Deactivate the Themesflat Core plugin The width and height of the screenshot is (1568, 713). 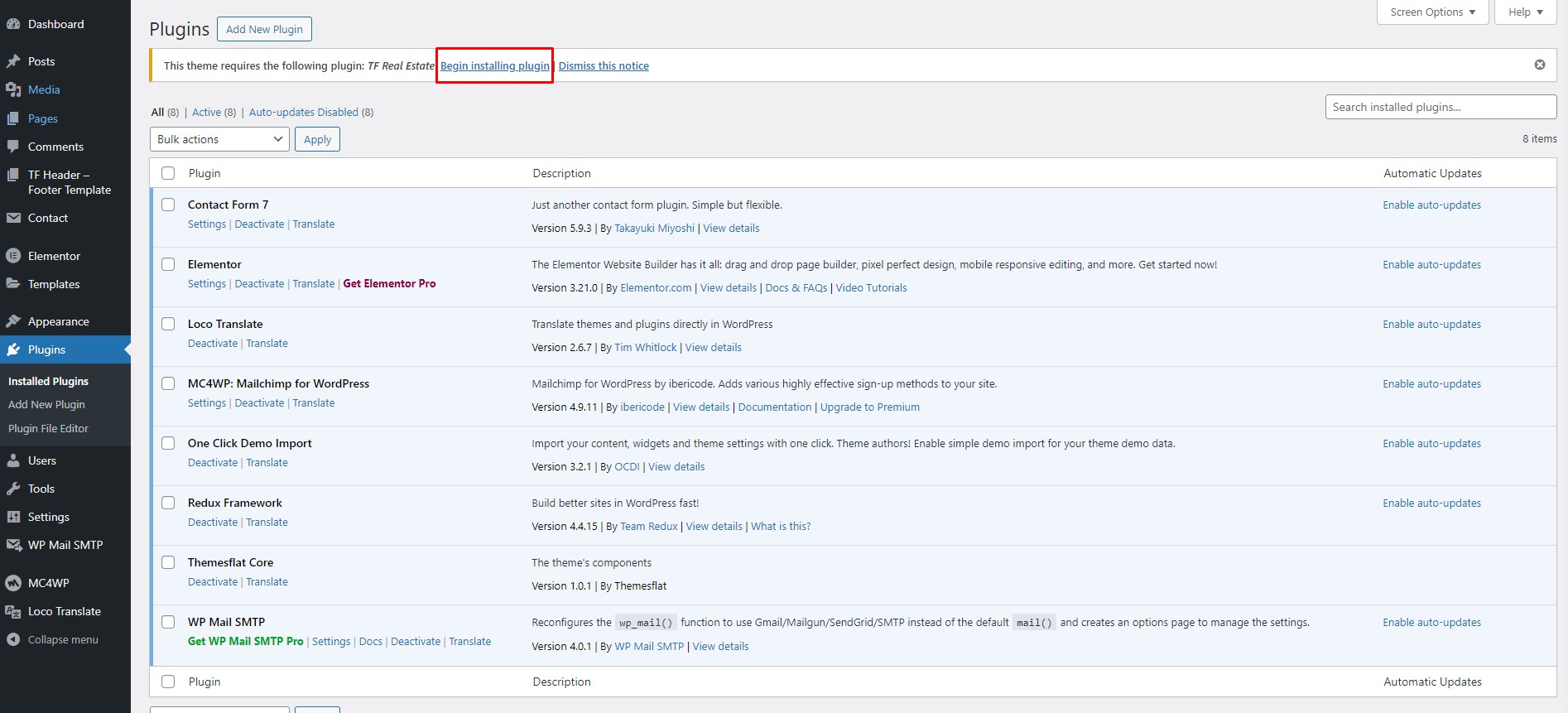click(x=213, y=582)
